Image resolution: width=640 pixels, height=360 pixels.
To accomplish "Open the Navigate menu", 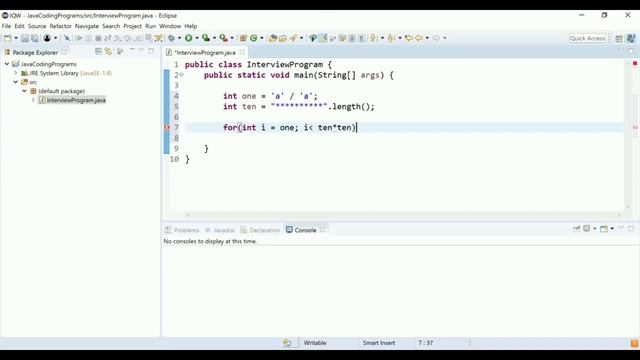I will [x=87, y=26].
